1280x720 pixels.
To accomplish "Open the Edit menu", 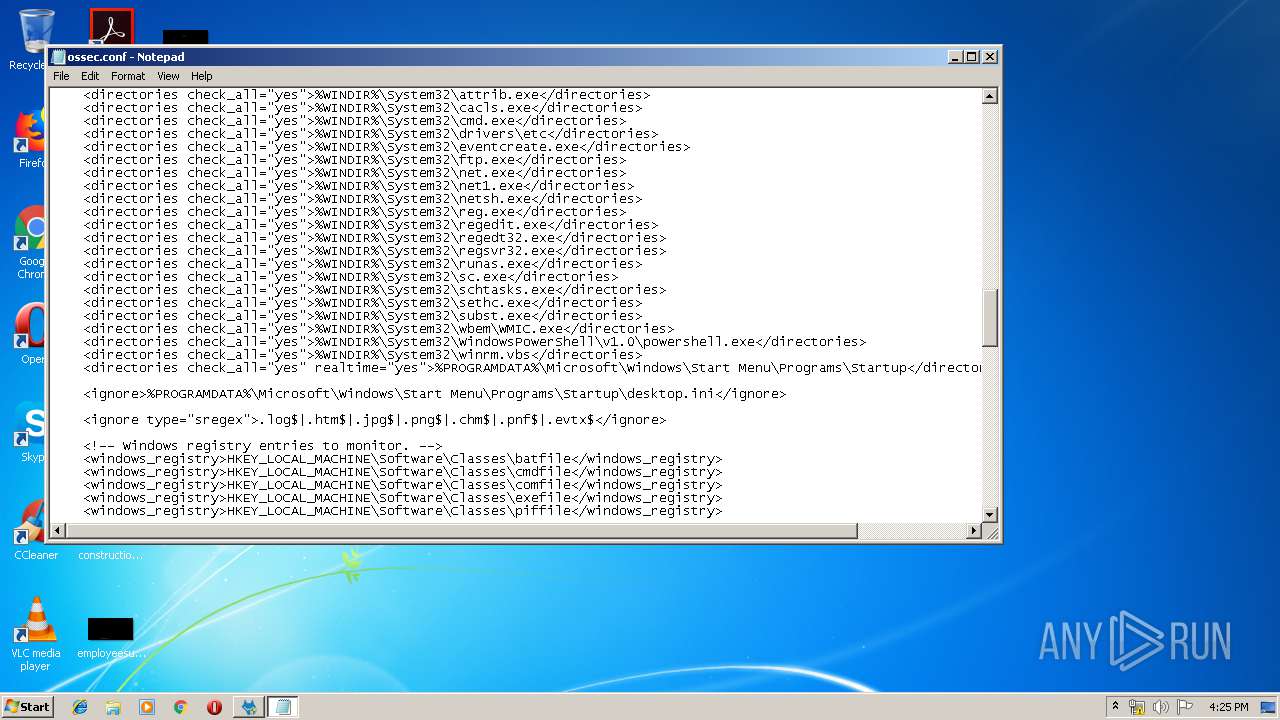I will coord(90,76).
